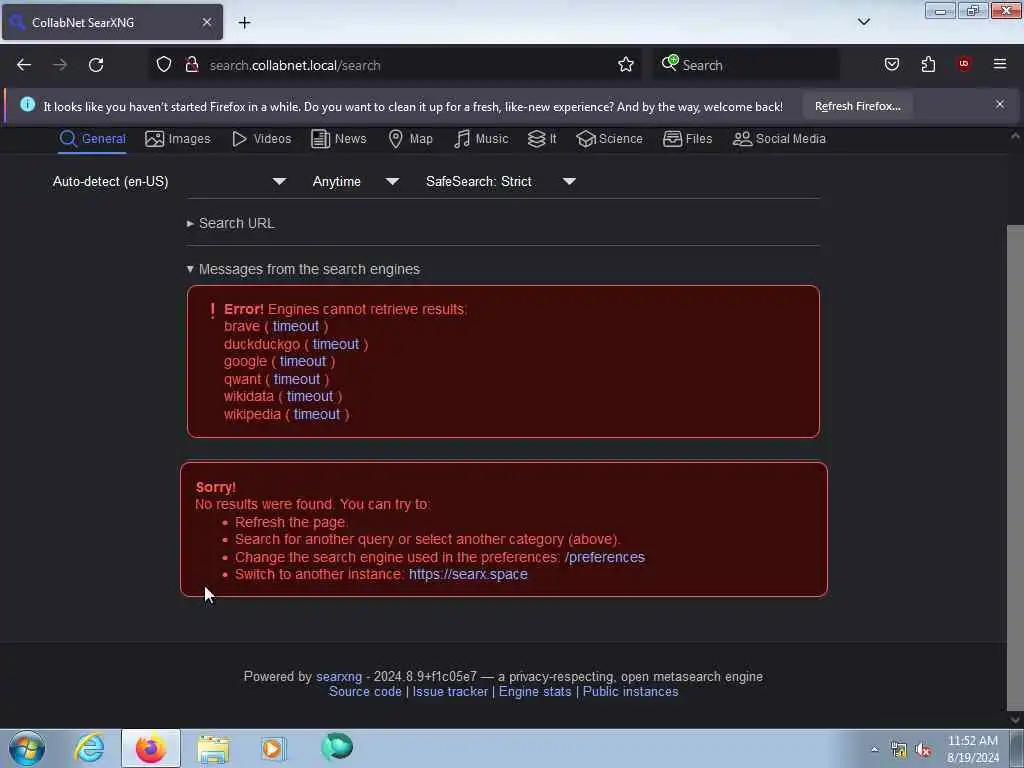
Task: Show hidden system tray icons
Action: coord(874,749)
